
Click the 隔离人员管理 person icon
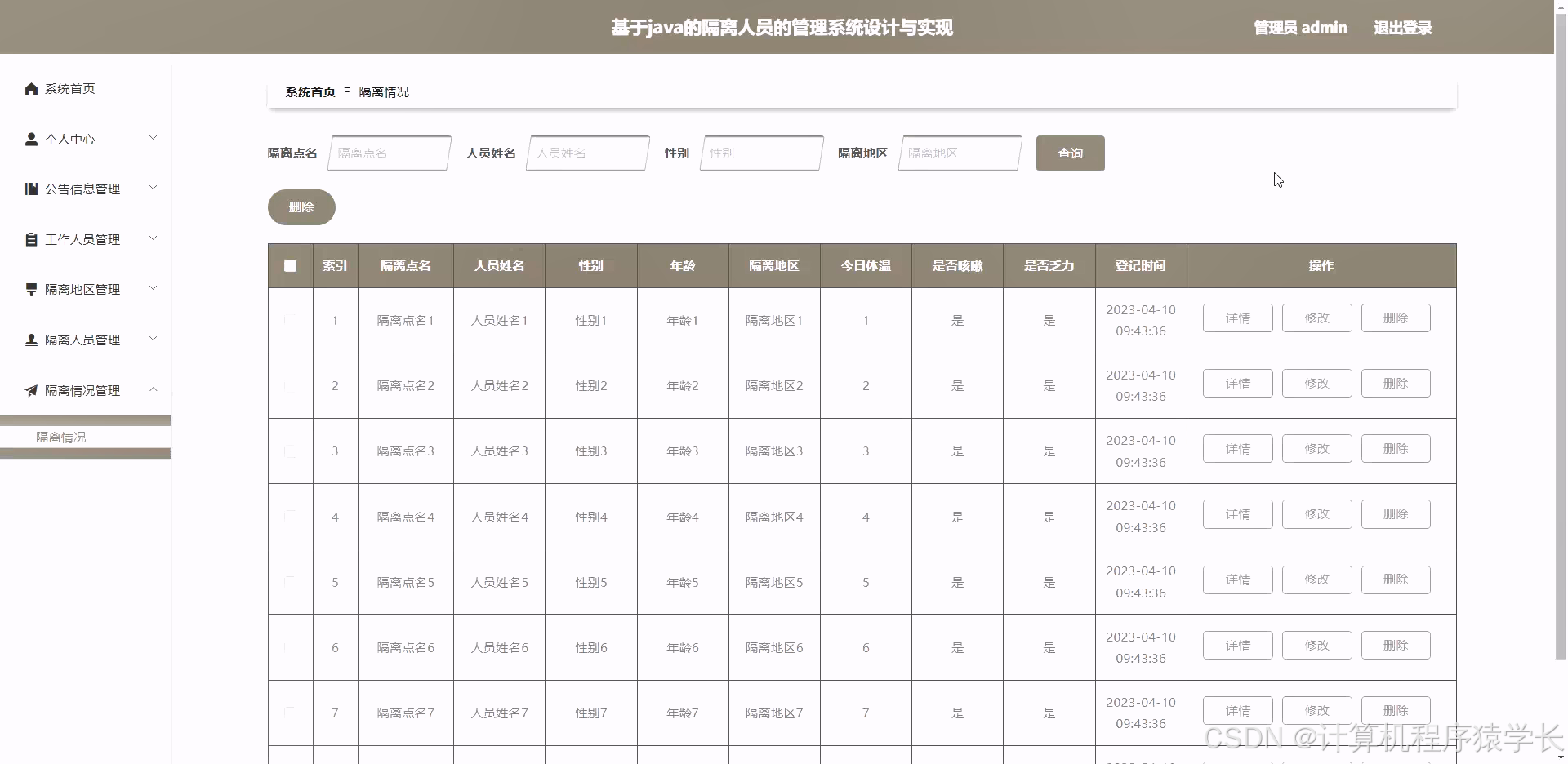(31, 340)
